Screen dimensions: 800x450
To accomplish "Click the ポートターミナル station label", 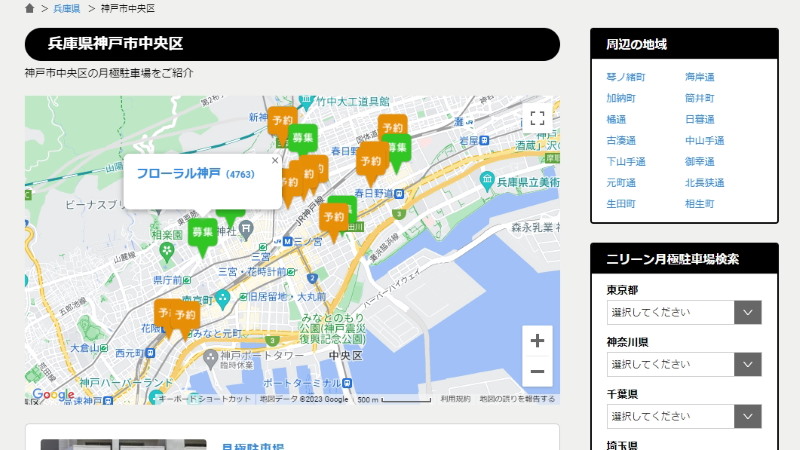I will tap(303, 383).
